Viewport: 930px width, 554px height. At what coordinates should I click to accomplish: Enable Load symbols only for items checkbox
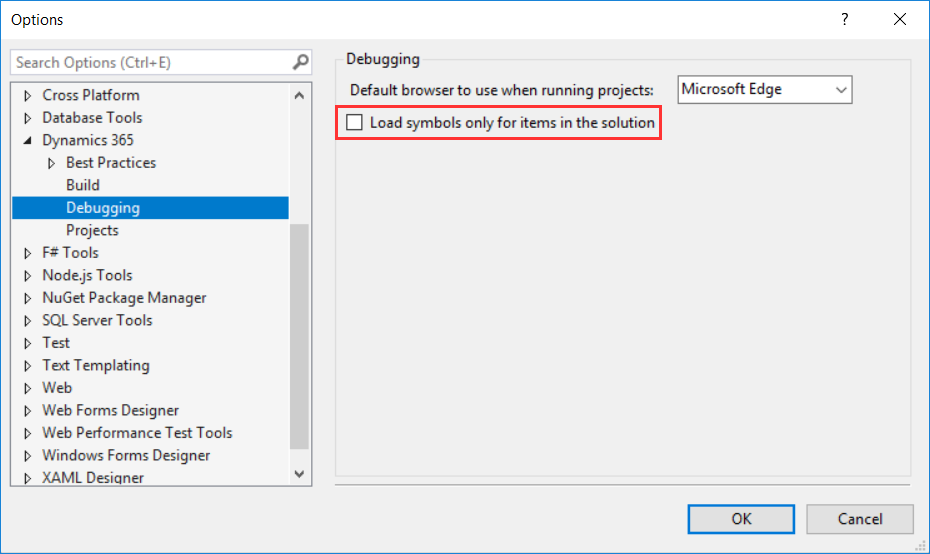(354, 123)
